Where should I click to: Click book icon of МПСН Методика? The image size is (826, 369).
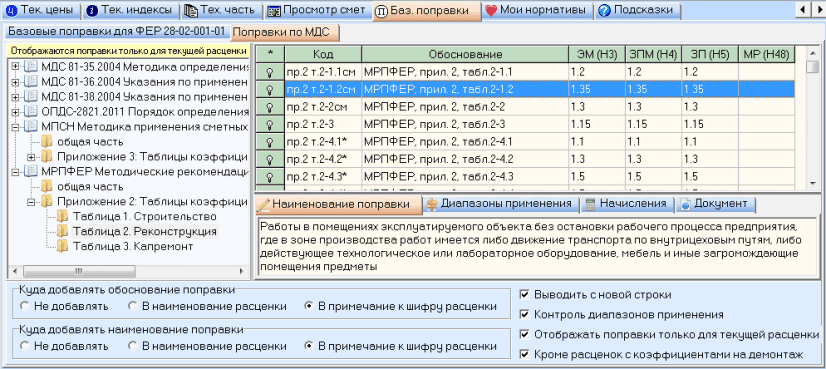coord(31,127)
